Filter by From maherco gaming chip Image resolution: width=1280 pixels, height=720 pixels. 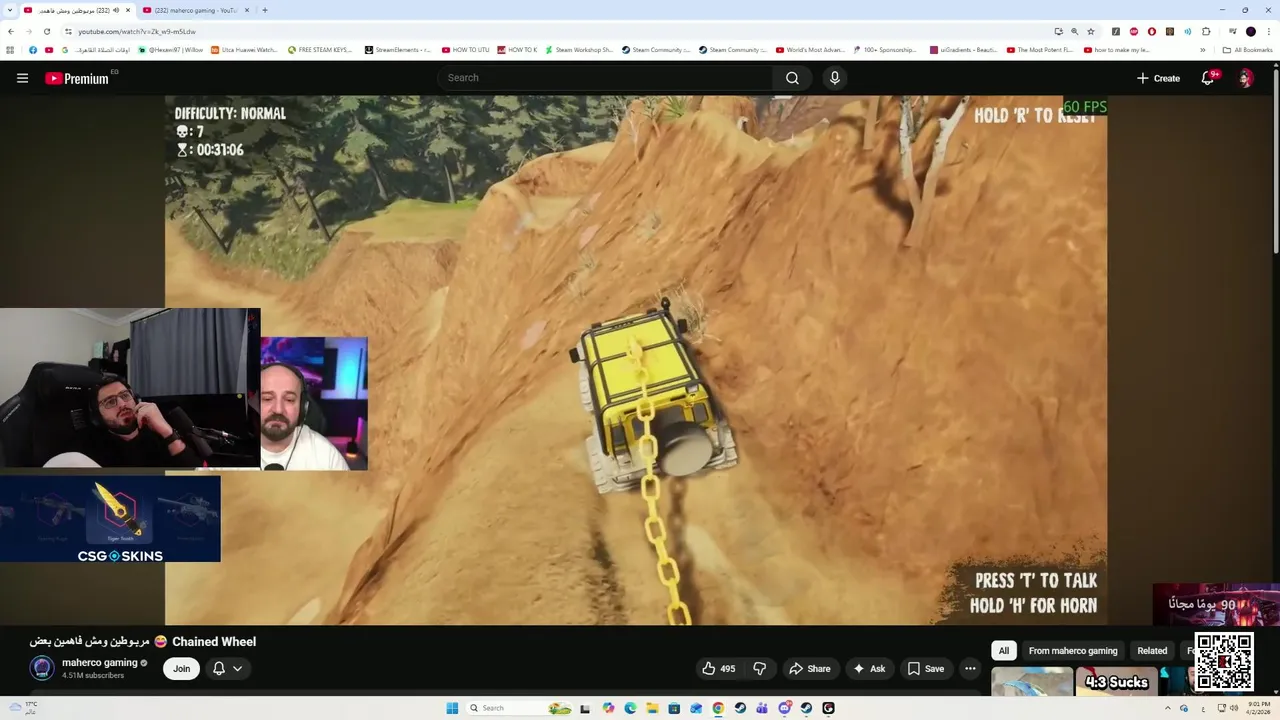(x=1072, y=651)
